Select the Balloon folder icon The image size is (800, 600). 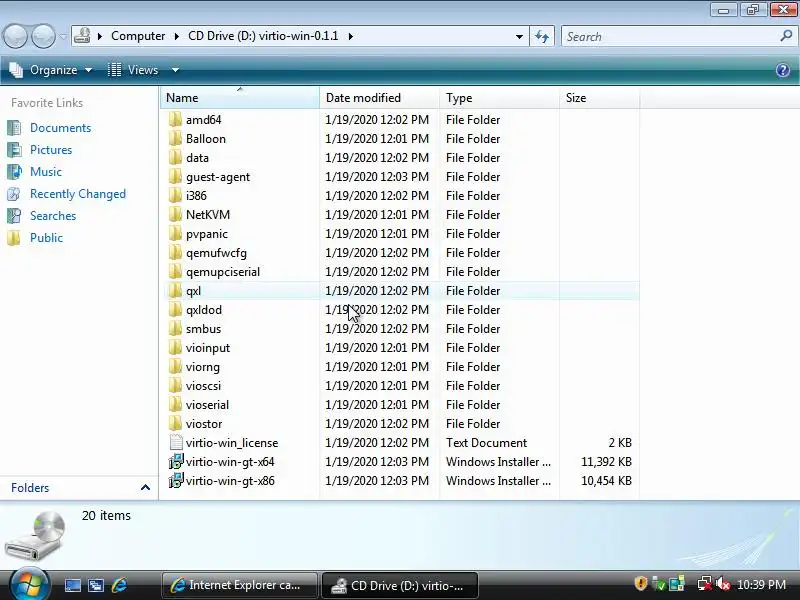[x=174, y=138]
